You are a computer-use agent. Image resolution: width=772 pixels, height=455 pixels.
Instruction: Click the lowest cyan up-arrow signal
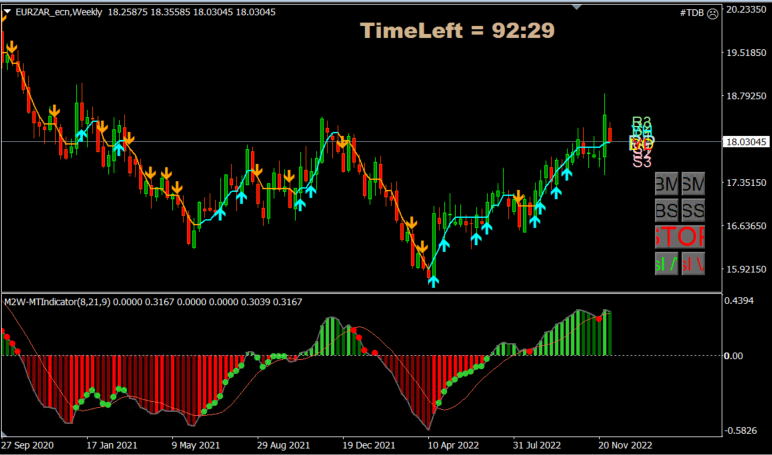433,280
